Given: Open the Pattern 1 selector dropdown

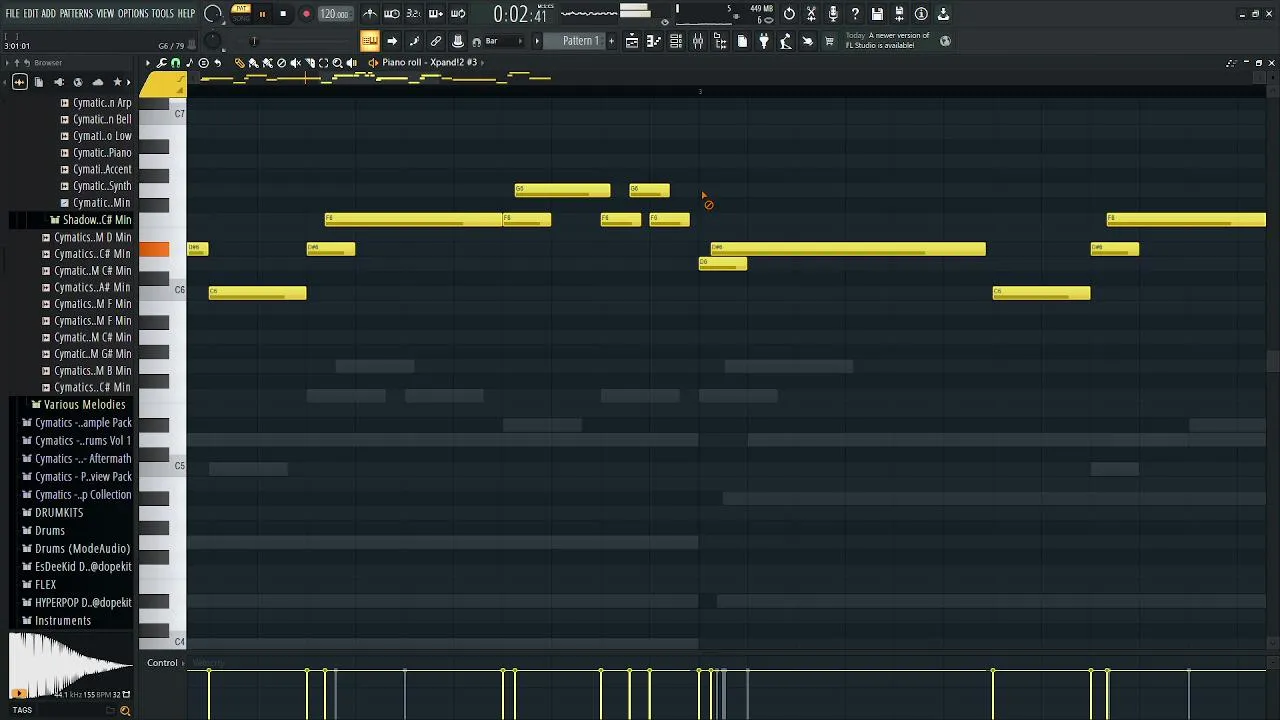Looking at the screenshot, I should tap(580, 41).
